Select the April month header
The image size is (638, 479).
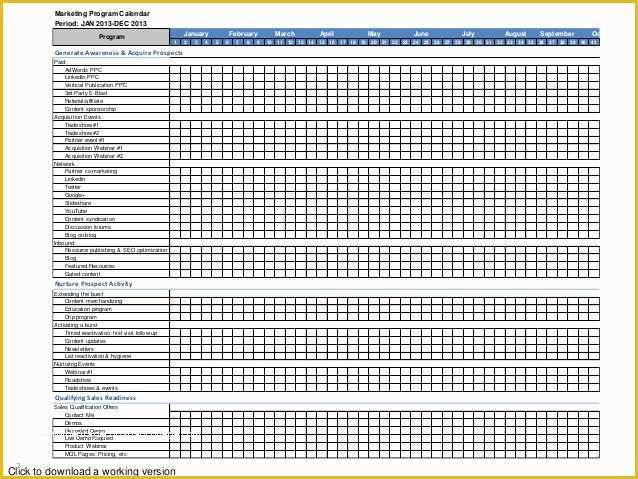click(x=327, y=34)
